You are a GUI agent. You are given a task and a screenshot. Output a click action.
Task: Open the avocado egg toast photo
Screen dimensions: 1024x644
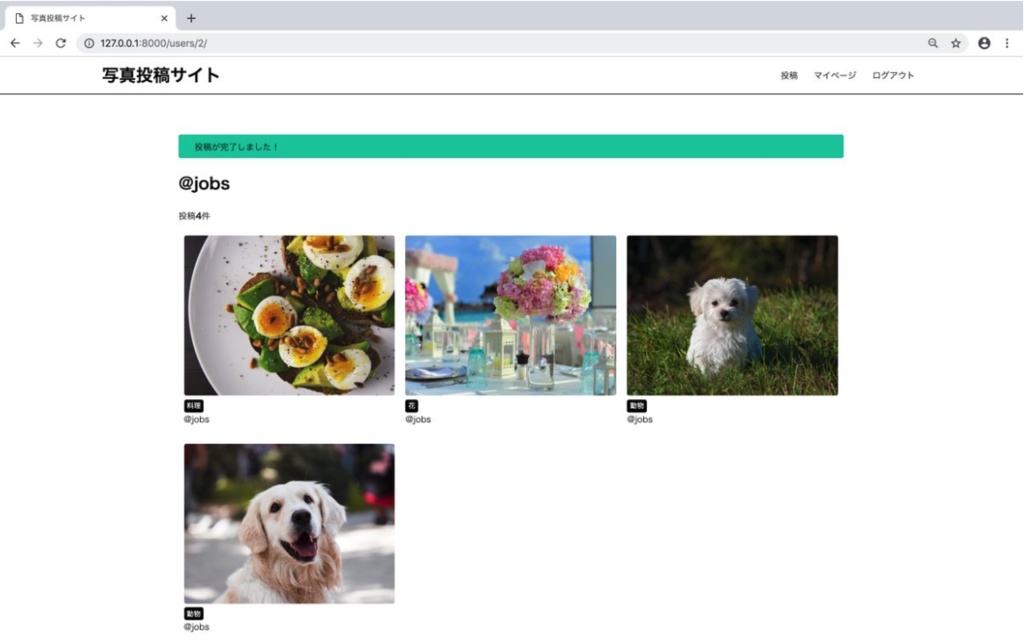(x=289, y=315)
